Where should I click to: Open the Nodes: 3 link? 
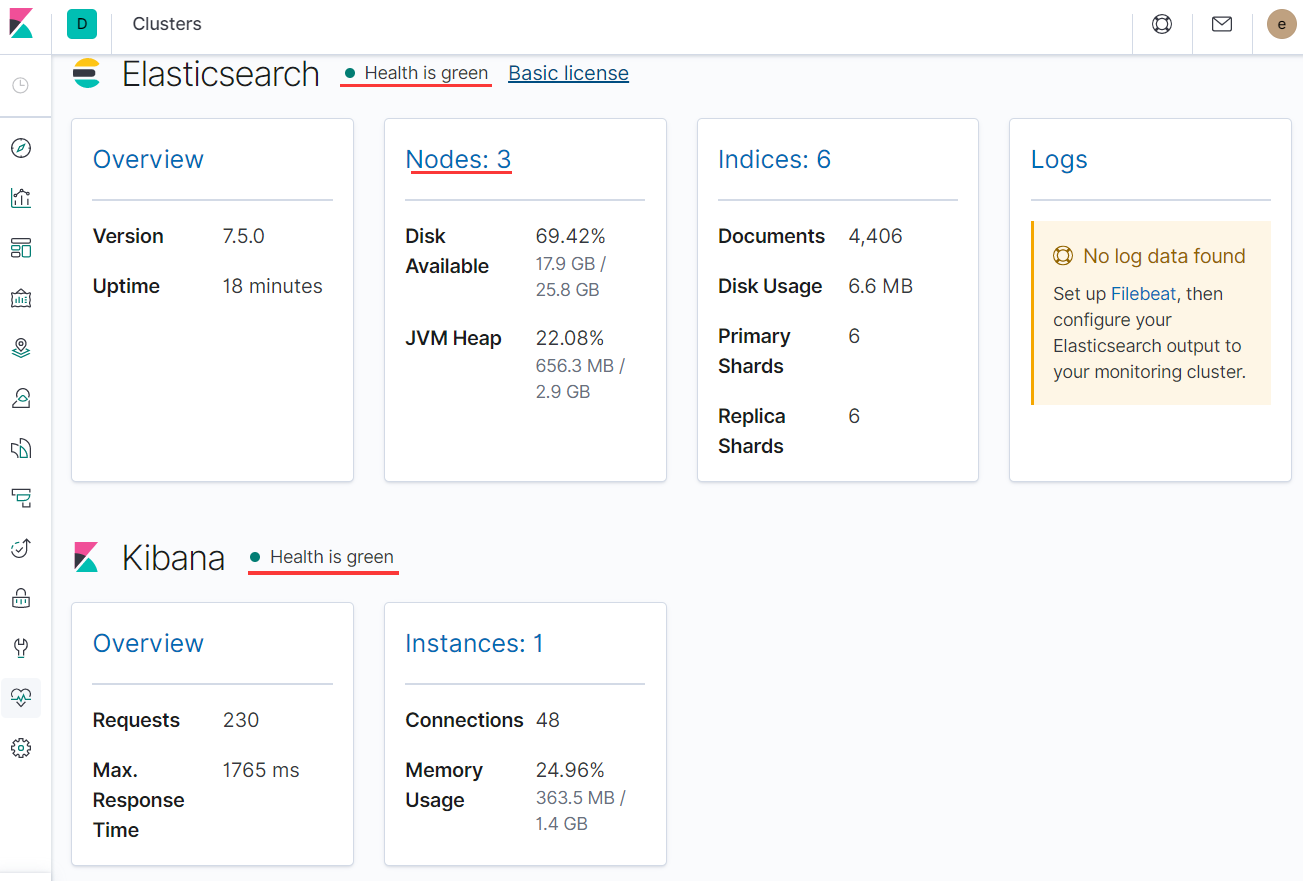point(458,159)
